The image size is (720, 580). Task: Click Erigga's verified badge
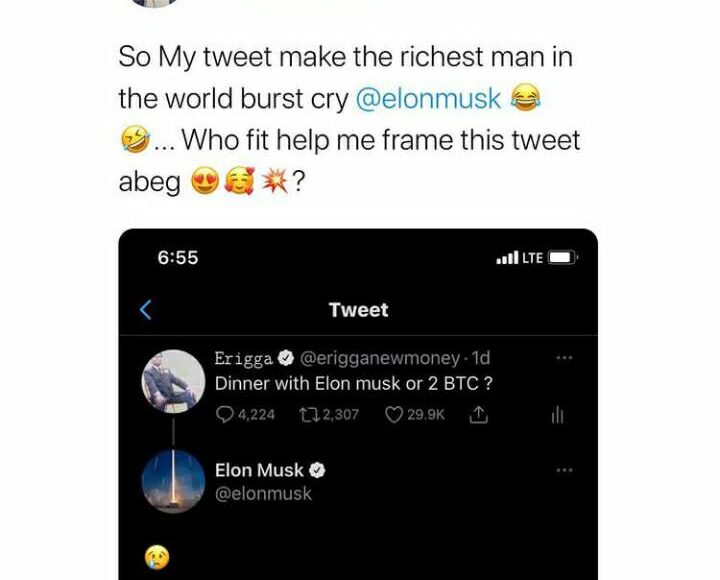tap(285, 358)
